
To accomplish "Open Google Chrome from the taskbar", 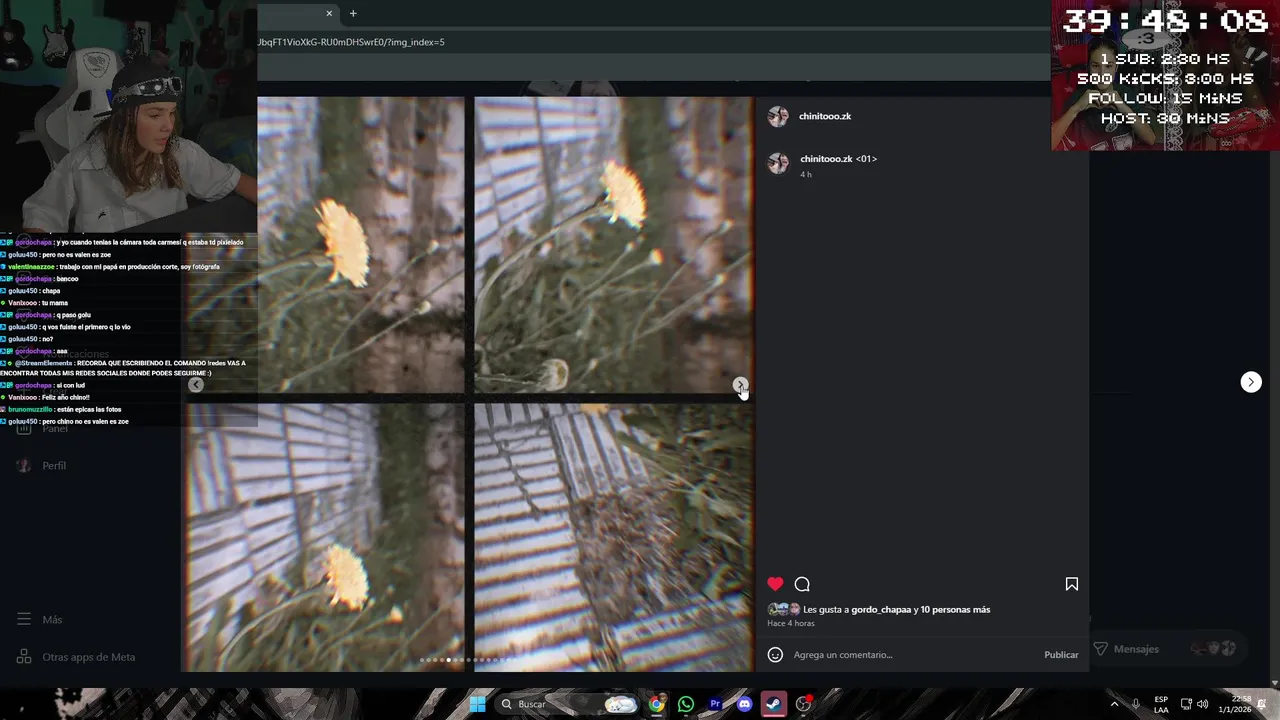I will click(x=656, y=704).
